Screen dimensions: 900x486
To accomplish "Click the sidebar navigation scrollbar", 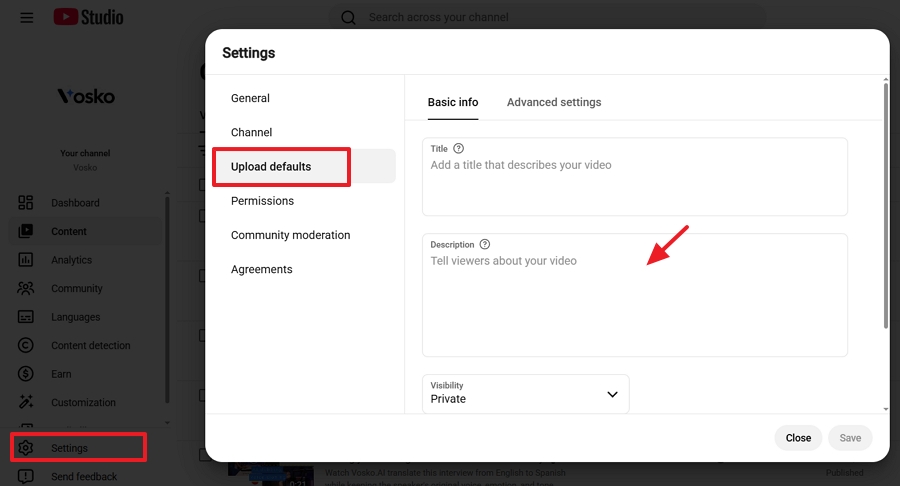I will tap(167, 300).
